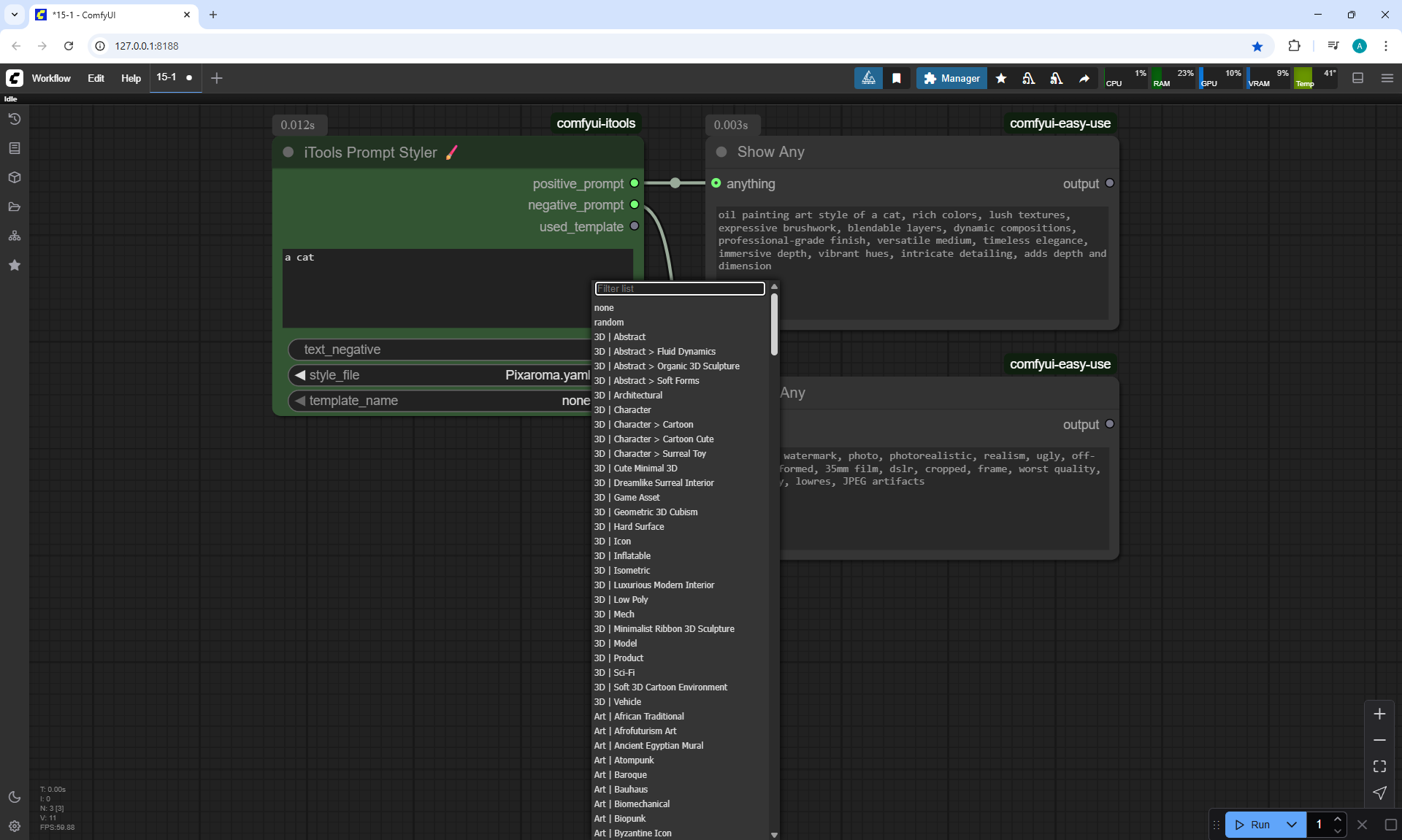1402x840 pixels.
Task: Open the queue history sidebar icon
Action: point(14,119)
